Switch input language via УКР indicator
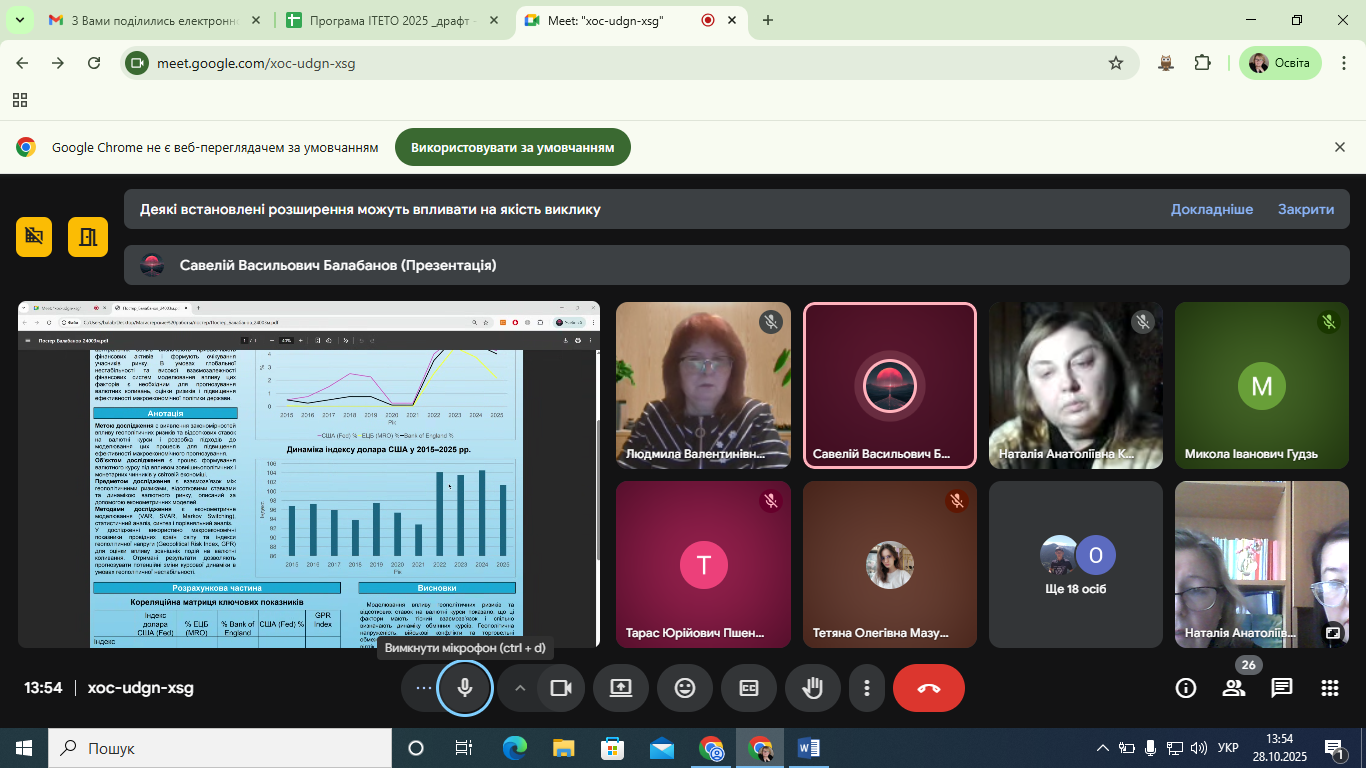This screenshot has width=1366, height=768. pos(1228,748)
